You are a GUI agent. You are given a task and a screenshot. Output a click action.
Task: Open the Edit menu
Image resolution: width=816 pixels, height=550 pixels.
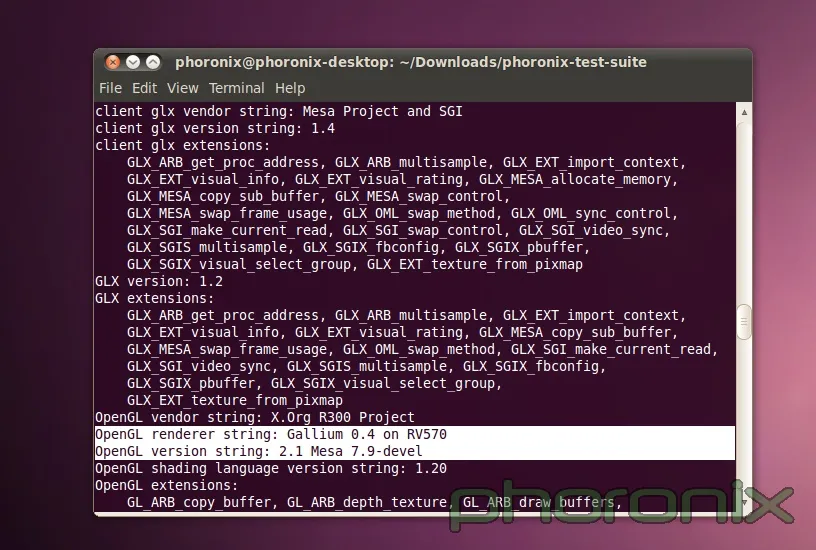(144, 88)
